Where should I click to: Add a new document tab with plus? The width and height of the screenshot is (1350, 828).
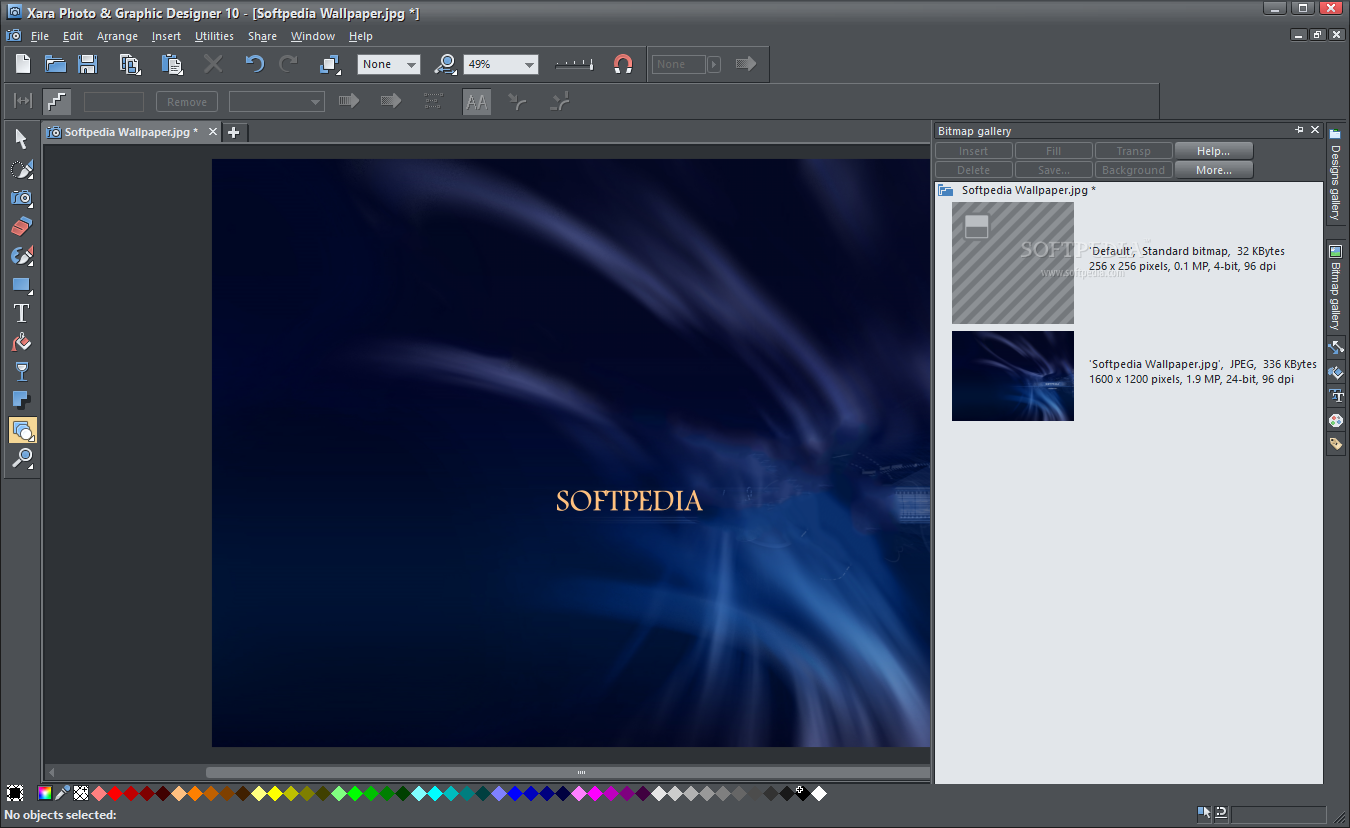click(x=233, y=132)
